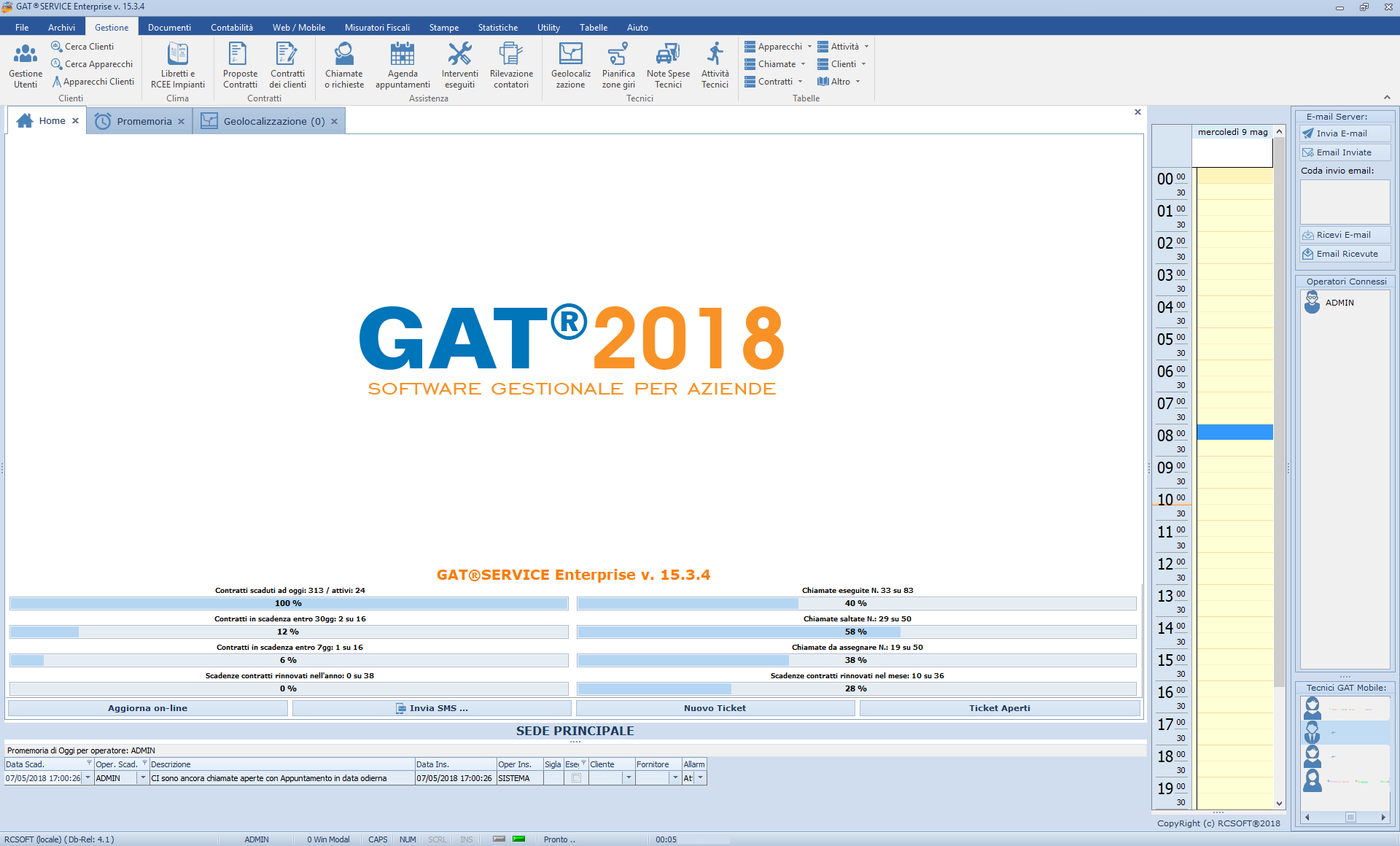Open Email Ricevute list

[x=1345, y=254]
